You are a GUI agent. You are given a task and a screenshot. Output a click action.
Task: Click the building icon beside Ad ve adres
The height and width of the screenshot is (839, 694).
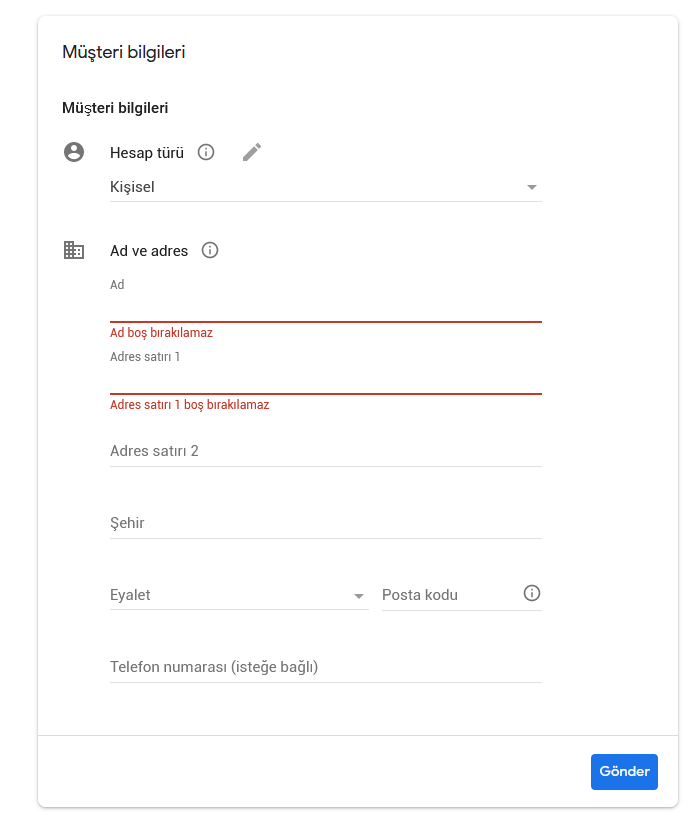click(74, 250)
